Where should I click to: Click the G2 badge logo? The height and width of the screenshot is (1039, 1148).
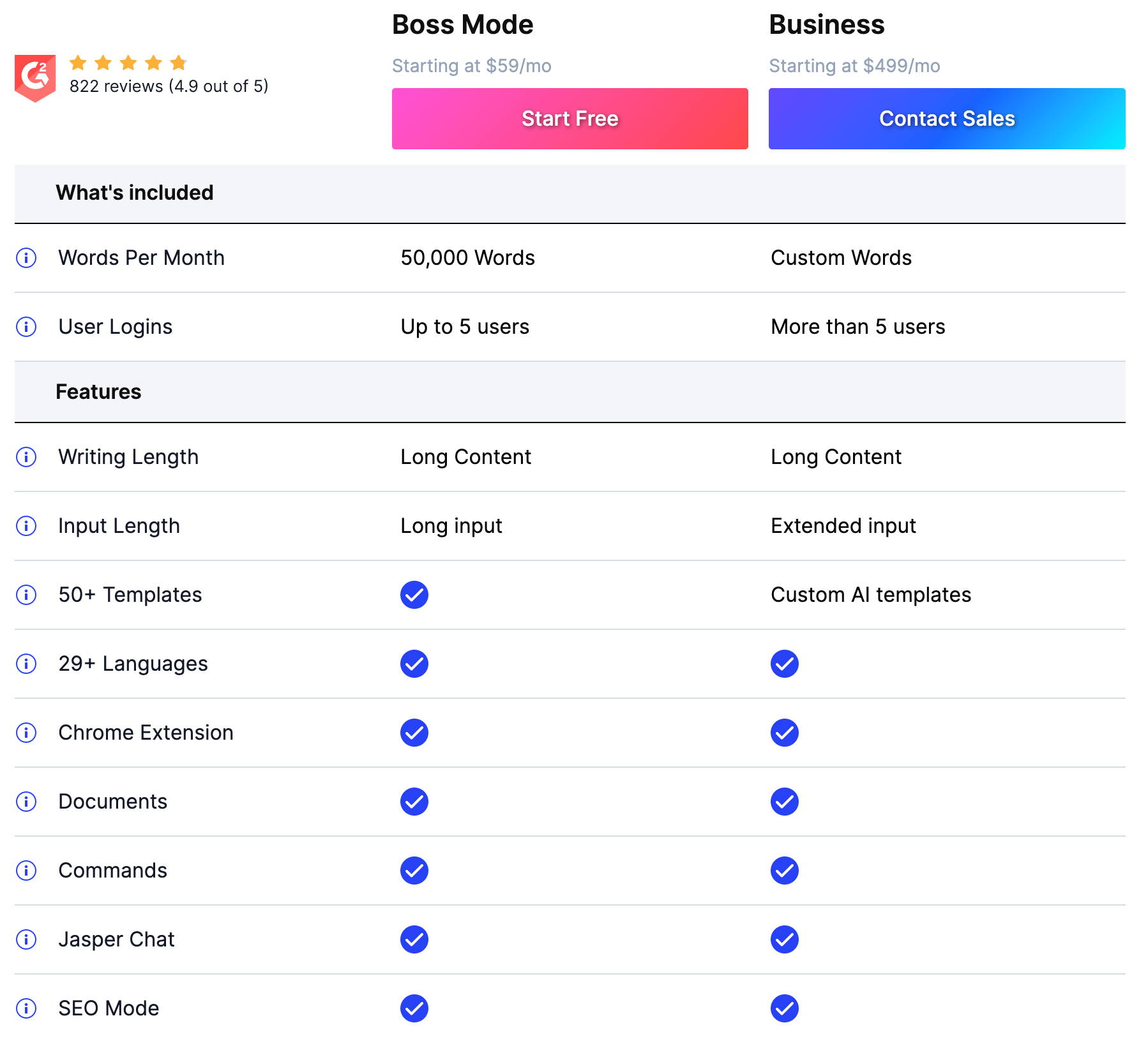click(35, 78)
